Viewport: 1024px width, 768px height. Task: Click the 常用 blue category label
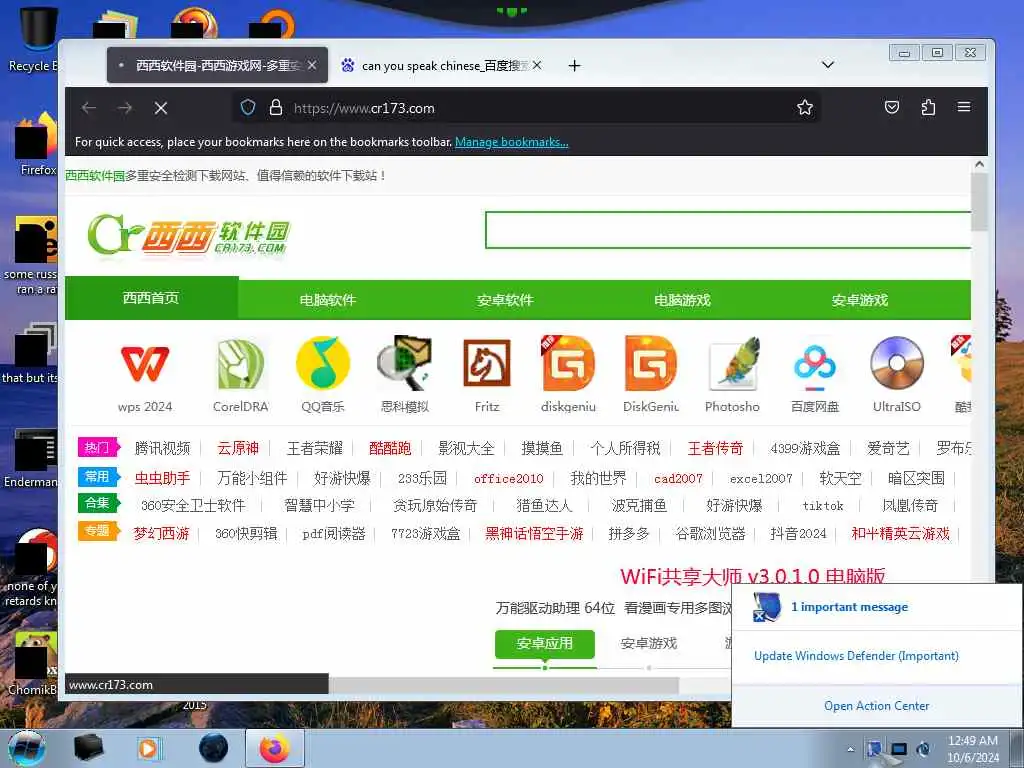(x=98, y=477)
